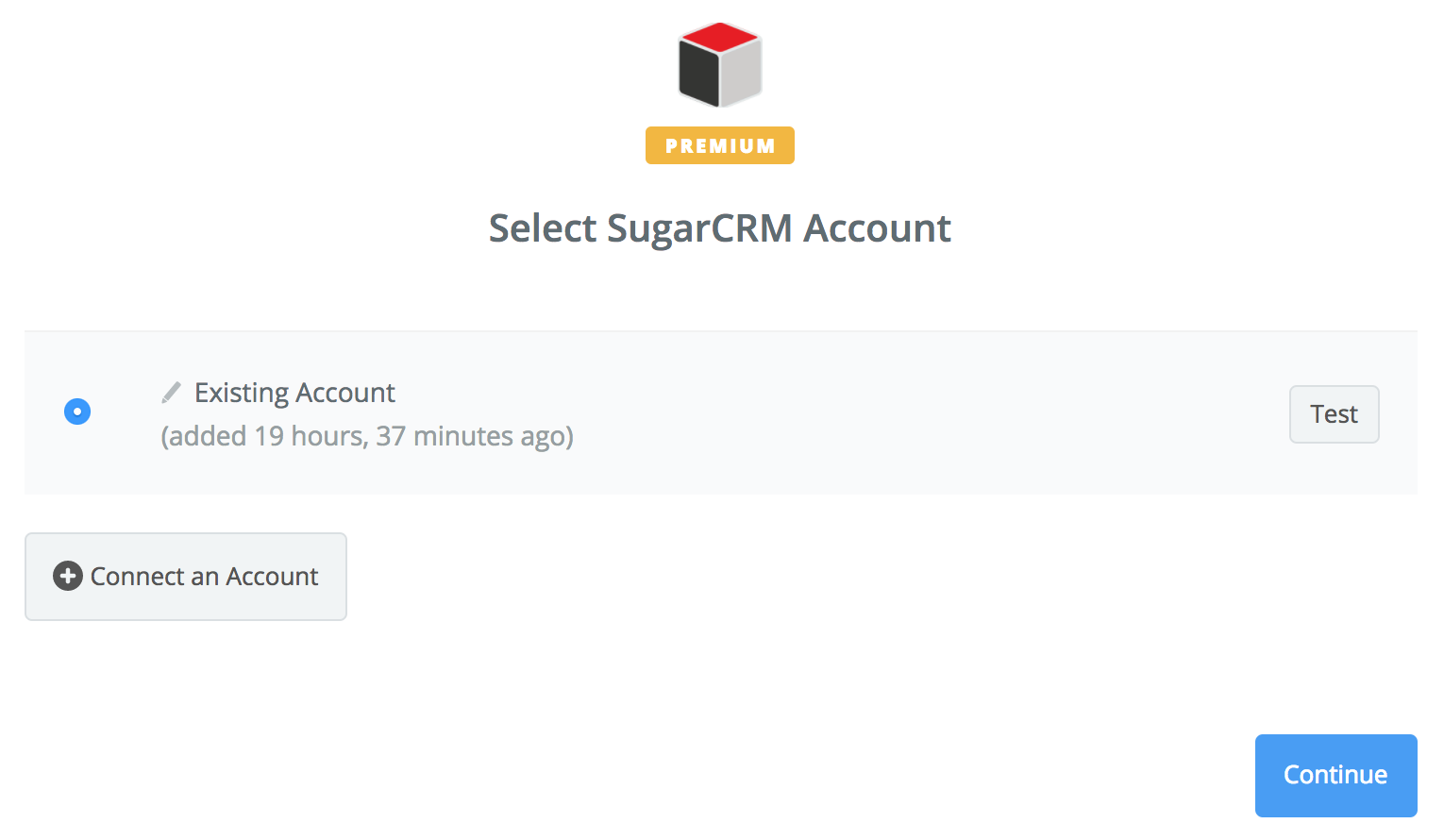
Task: Click the blue Continue button
Action: (x=1335, y=775)
